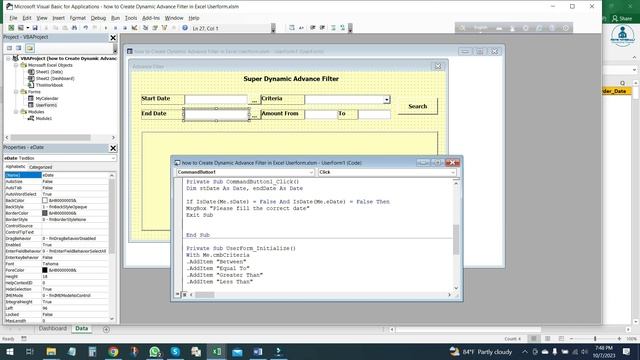Click the ForeColor black swatch value

pos(45,270)
